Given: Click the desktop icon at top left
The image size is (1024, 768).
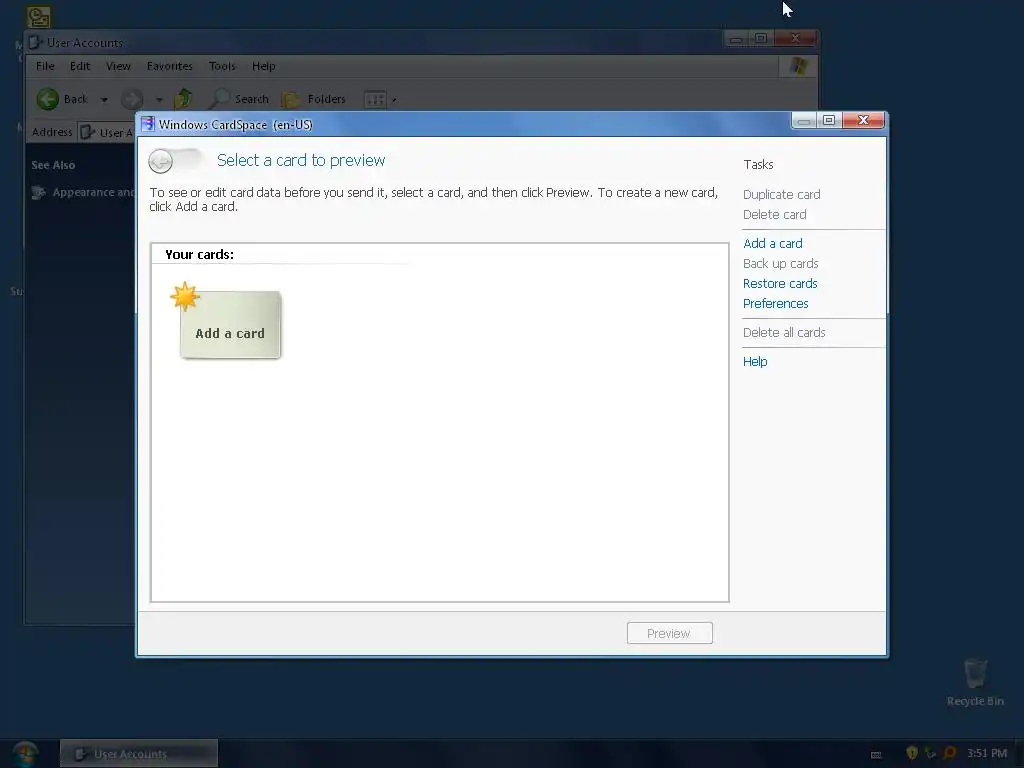Looking at the screenshot, I should coord(39,16).
